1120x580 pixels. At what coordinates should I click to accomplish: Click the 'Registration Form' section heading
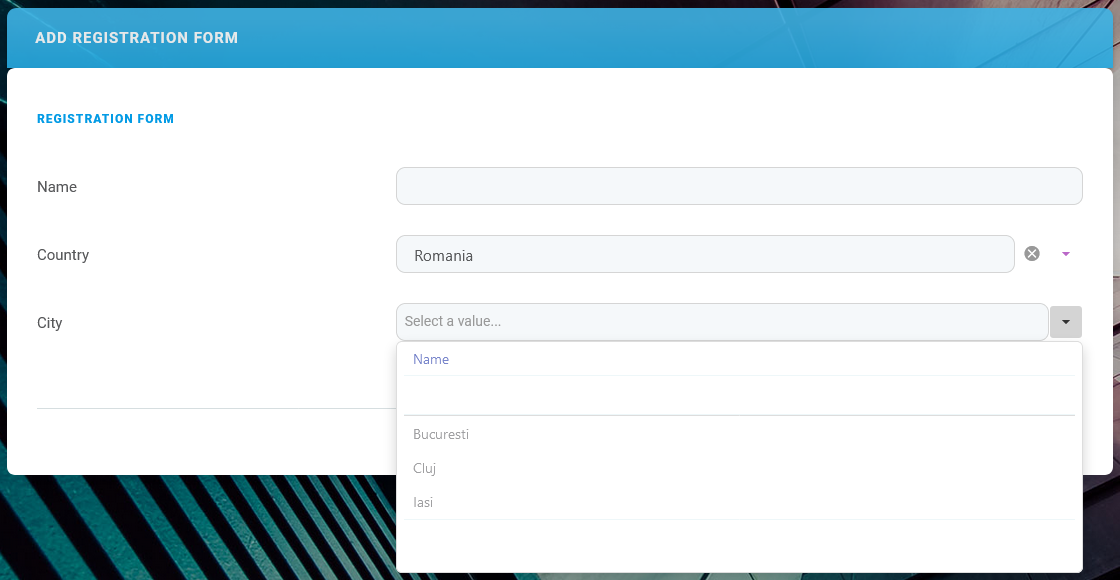(x=105, y=119)
